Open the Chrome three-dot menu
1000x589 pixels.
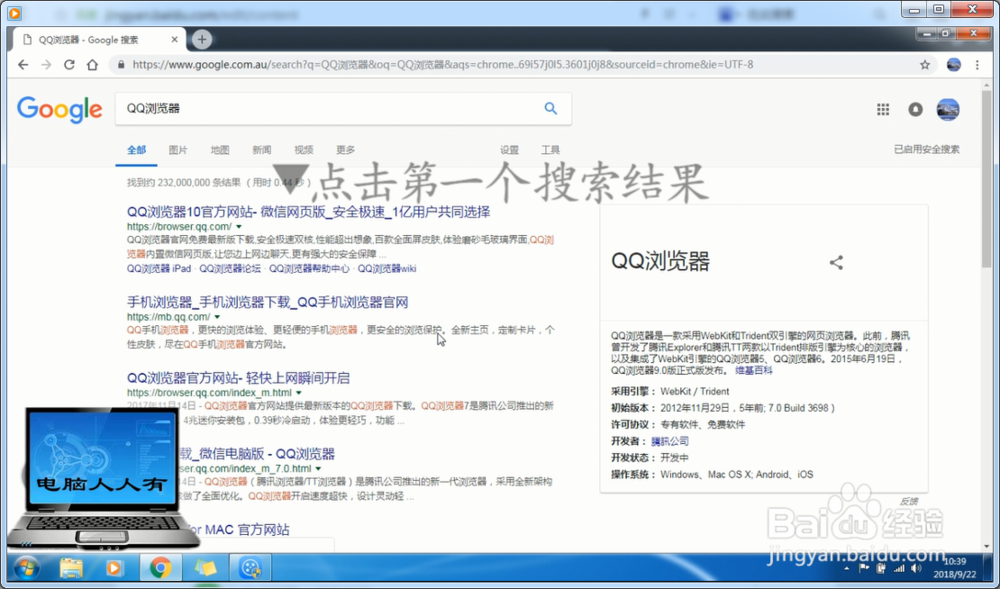[x=977, y=64]
